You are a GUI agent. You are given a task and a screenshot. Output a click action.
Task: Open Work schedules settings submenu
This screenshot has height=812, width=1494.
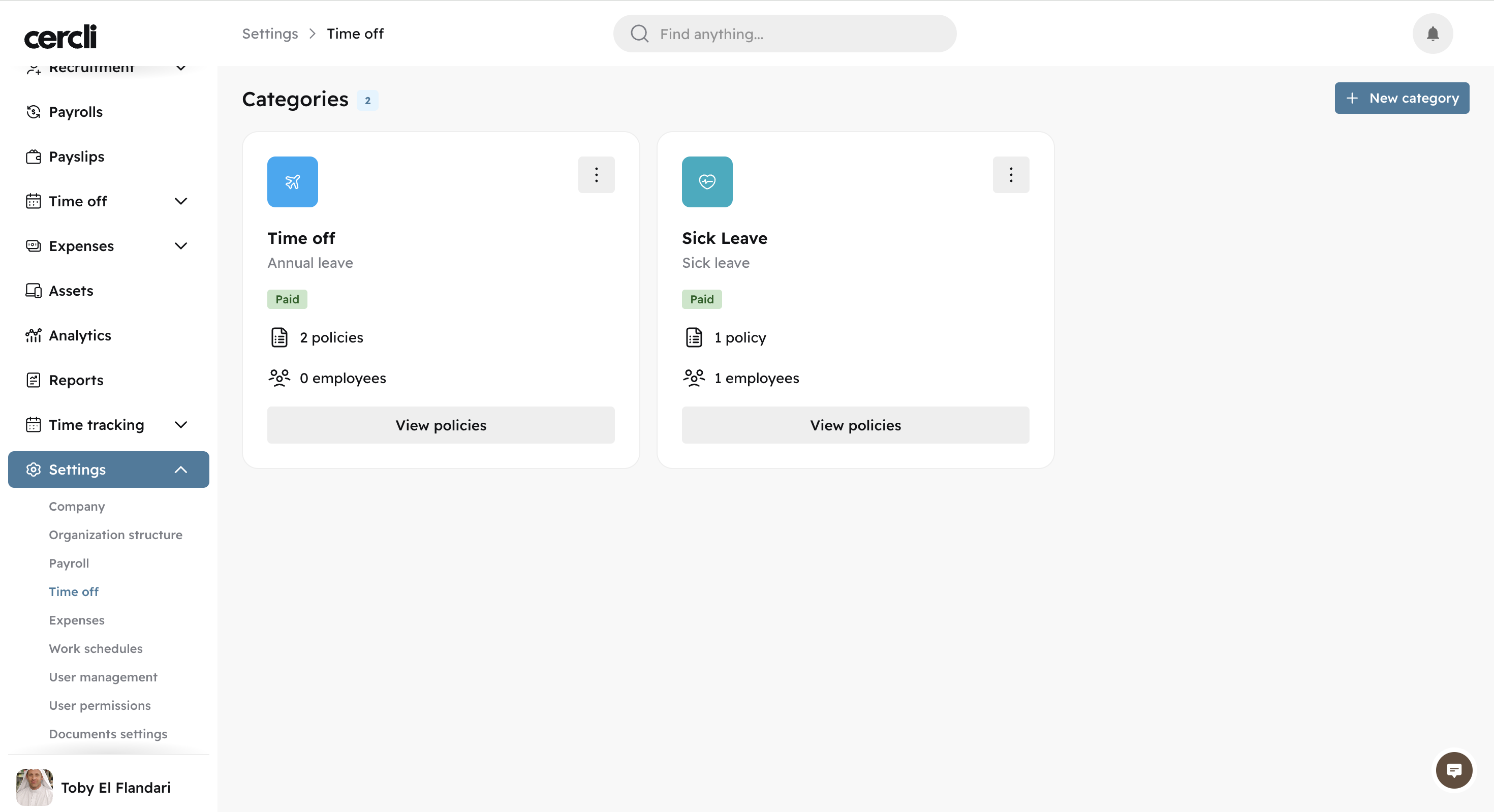[96, 648]
